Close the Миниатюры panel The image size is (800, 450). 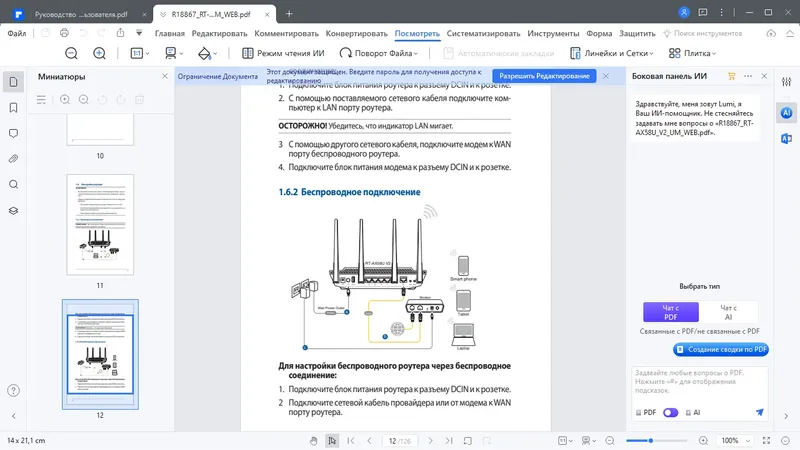165,76
